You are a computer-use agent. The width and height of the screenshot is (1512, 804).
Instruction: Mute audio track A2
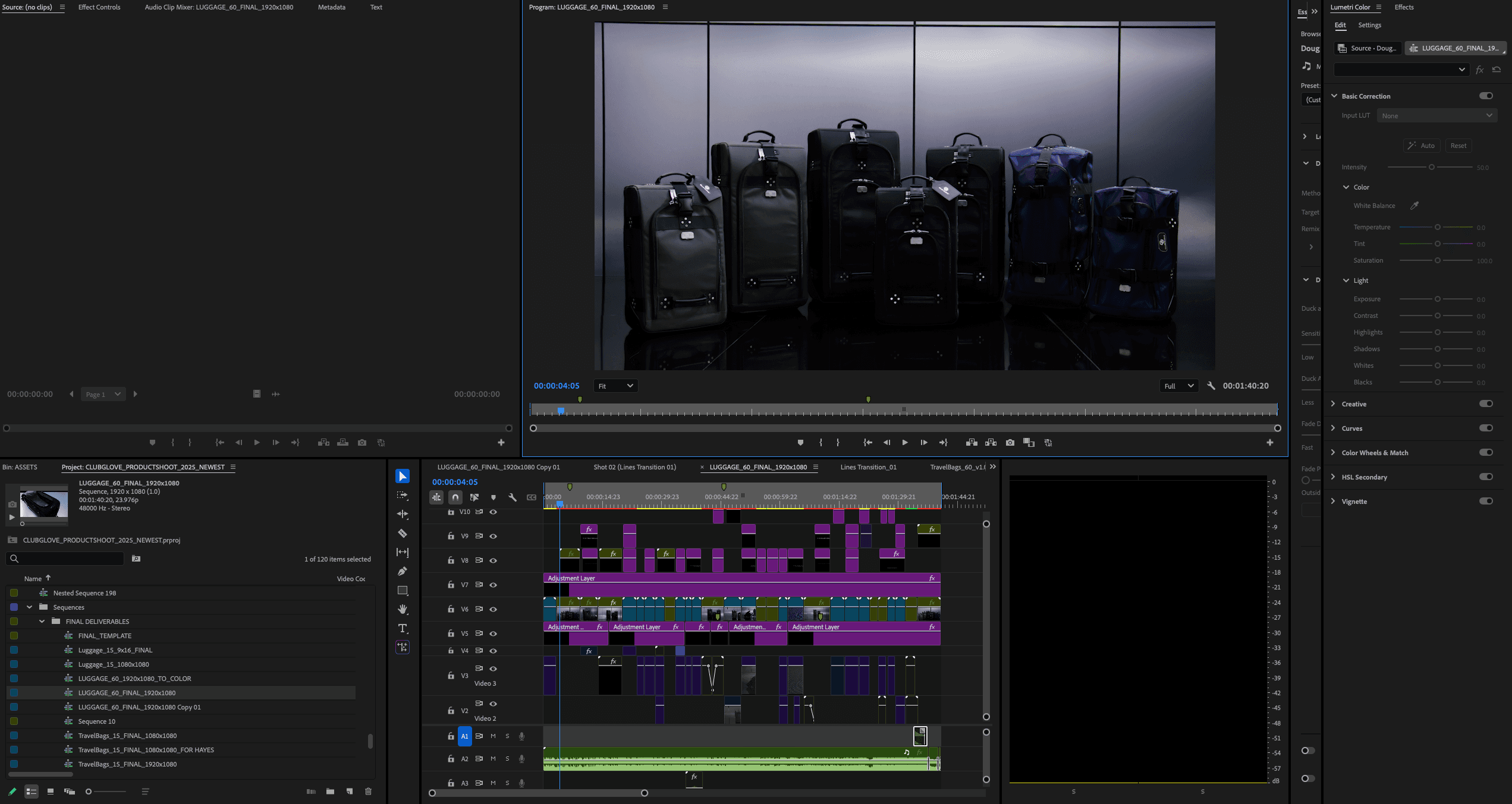tap(493, 759)
